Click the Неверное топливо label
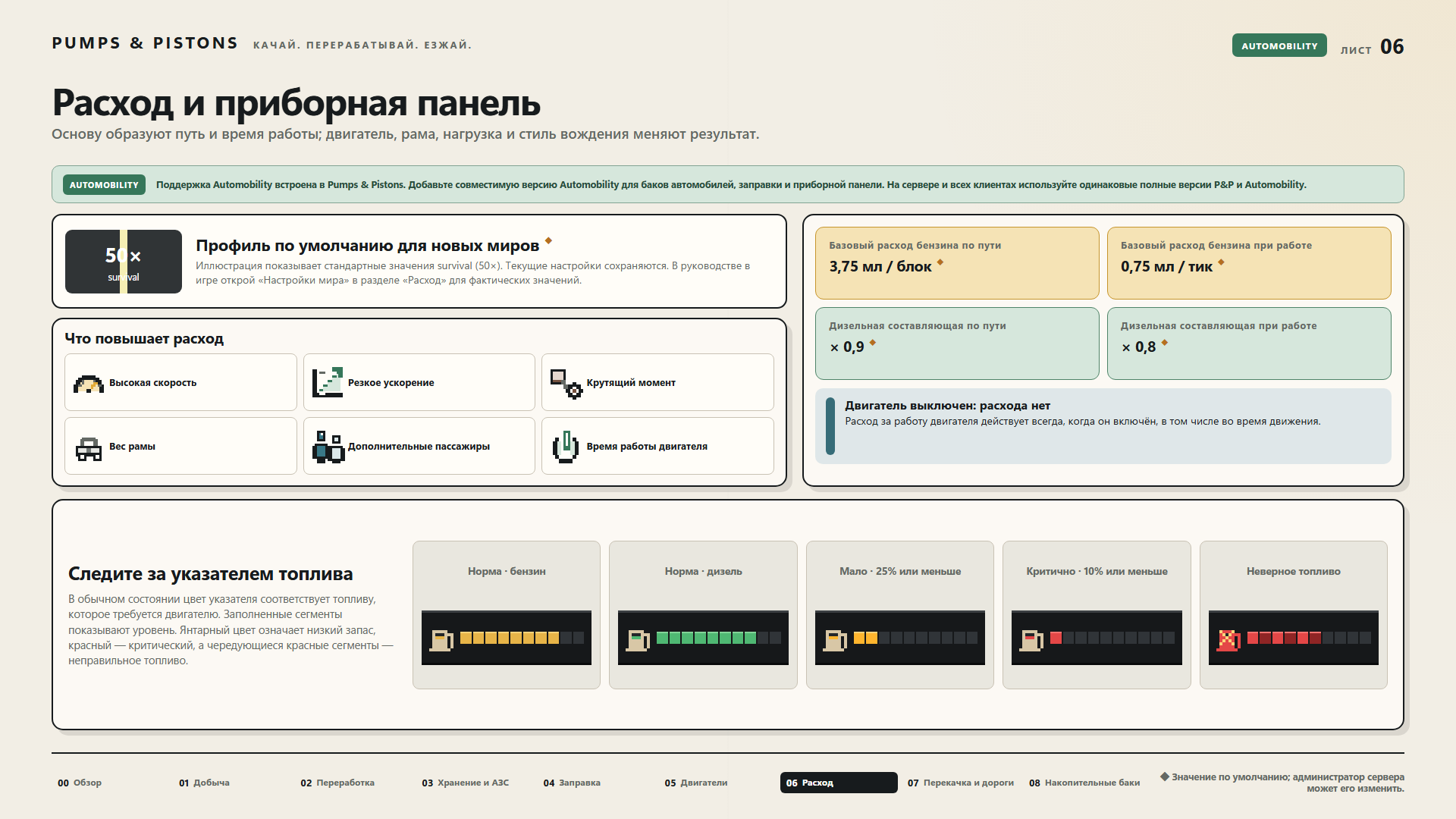This screenshot has height=819, width=1456. tap(1294, 571)
